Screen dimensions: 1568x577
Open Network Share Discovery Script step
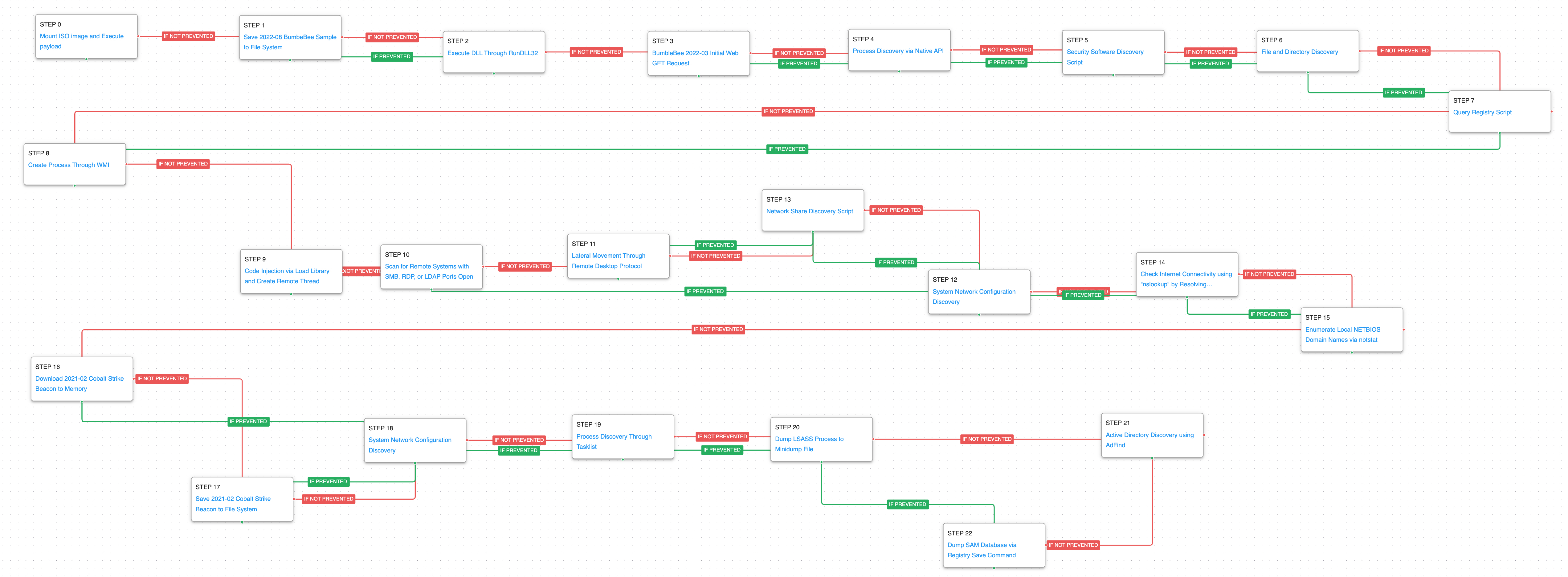809,212
